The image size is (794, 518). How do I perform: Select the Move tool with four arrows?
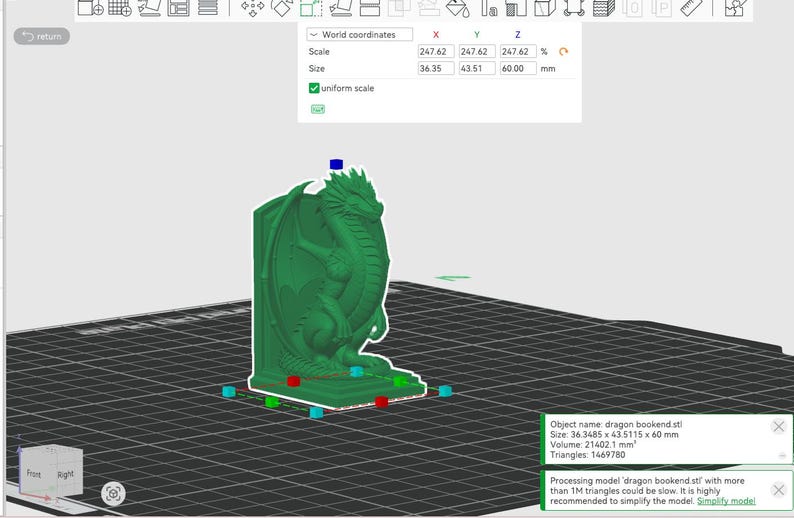coord(252,8)
